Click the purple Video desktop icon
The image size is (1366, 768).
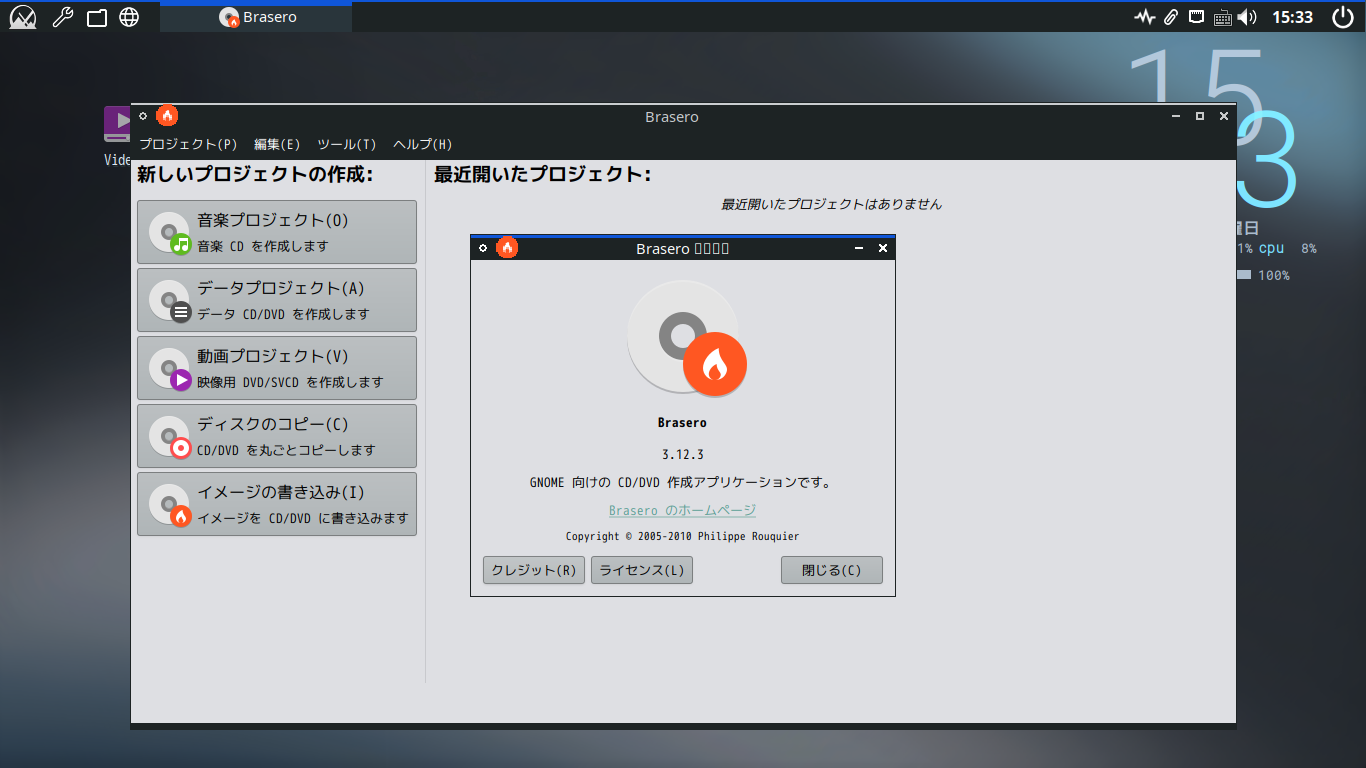tap(117, 124)
